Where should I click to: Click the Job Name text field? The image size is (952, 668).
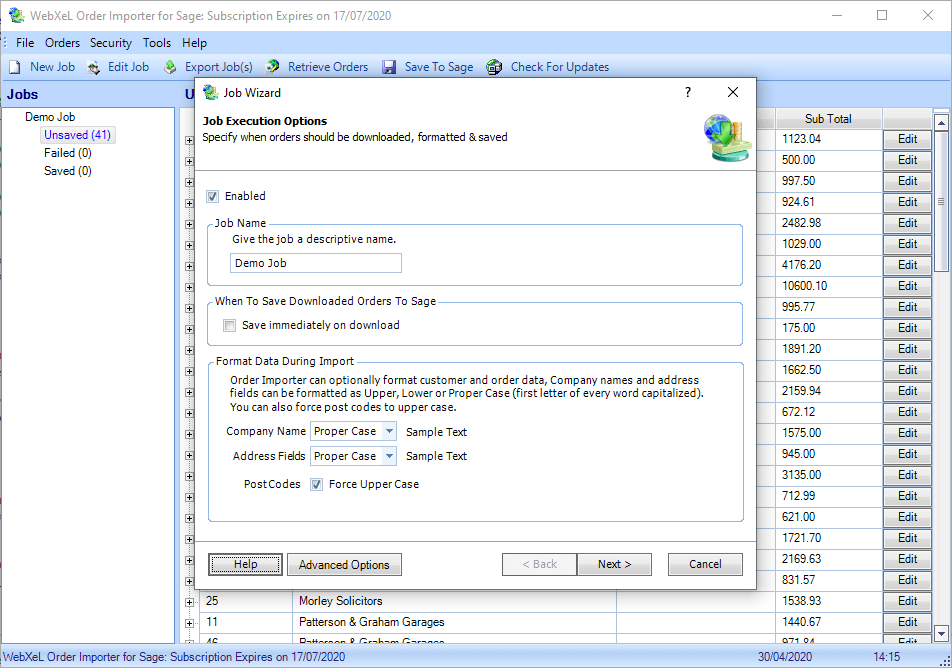(x=316, y=263)
